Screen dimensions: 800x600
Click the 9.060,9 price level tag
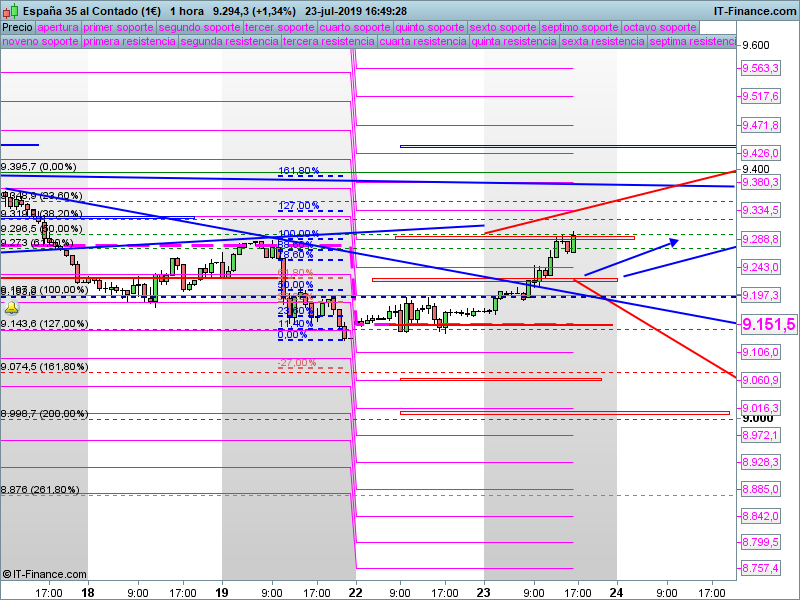[760, 380]
